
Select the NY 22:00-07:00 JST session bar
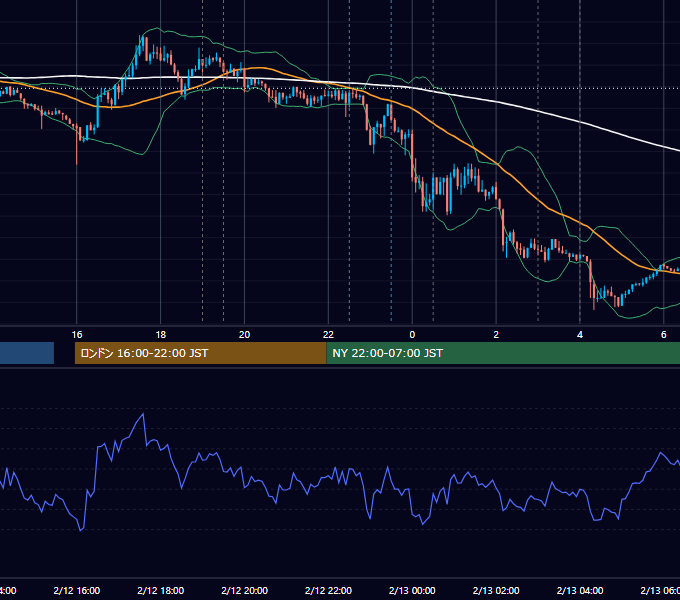[503, 353]
